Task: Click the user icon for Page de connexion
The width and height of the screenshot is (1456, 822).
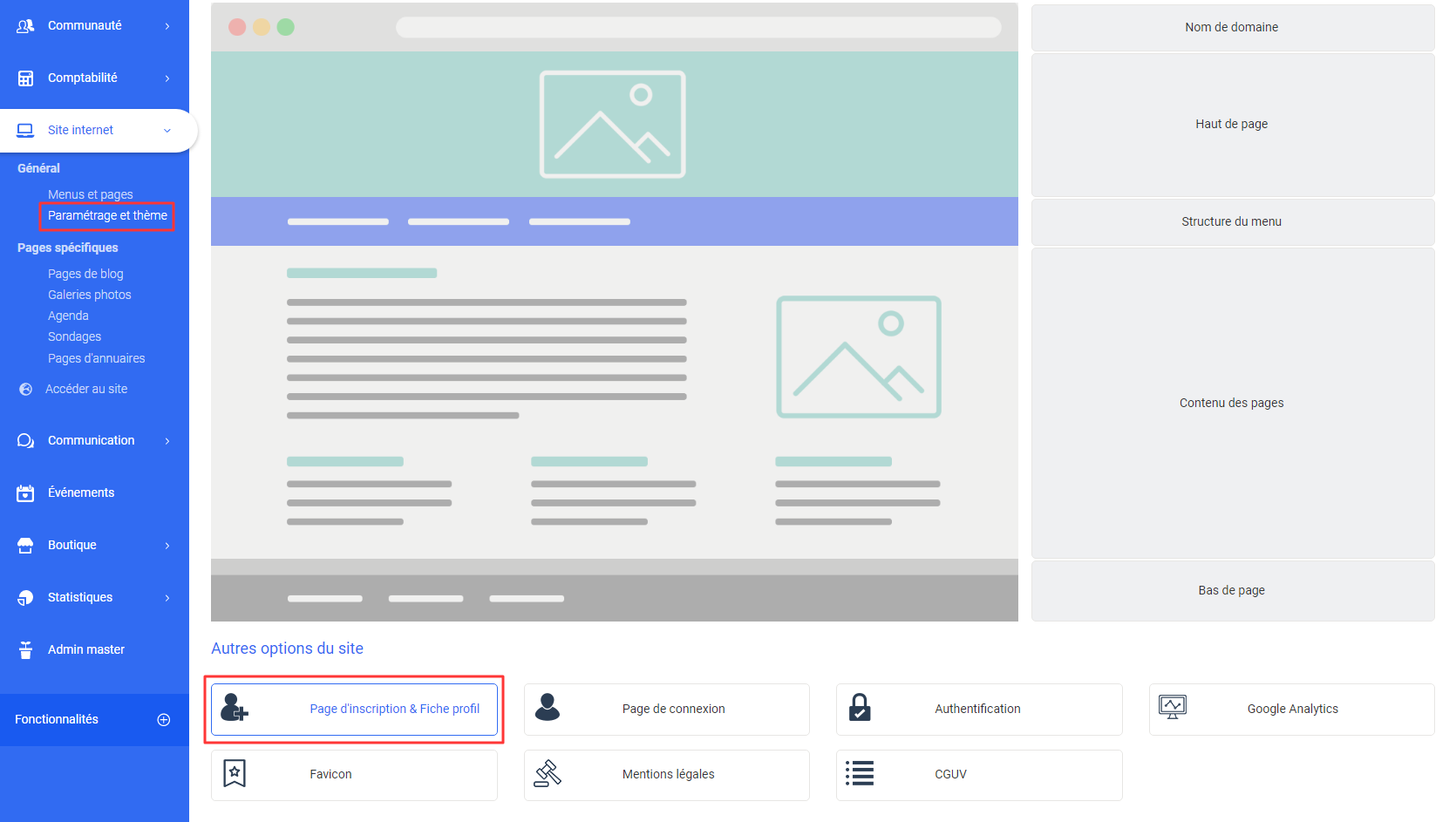Action: [x=548, y=707]
